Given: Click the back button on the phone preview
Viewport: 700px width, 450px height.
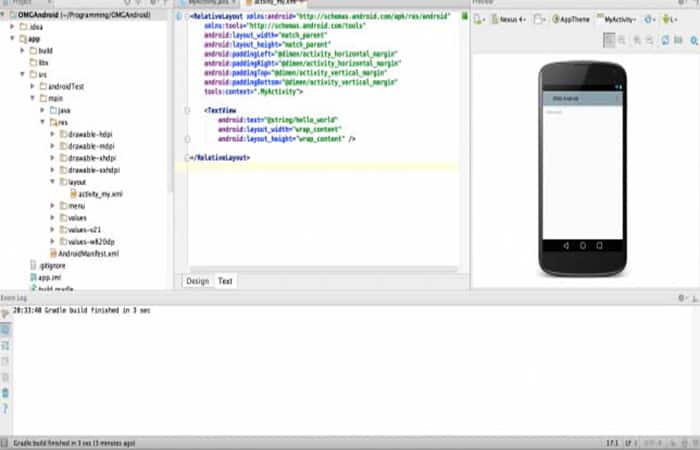Looking at the screenshot, I should pyautogui.click(x=566, y=246).
